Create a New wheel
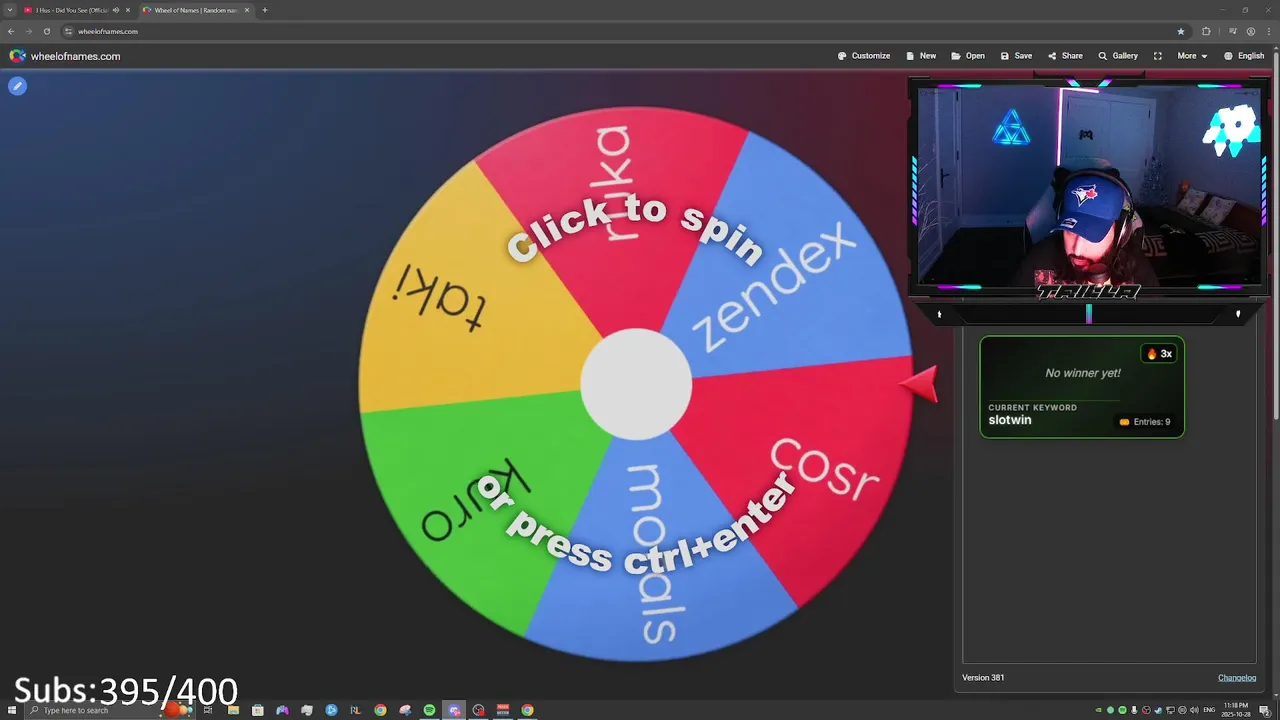The width and height of the screenshot is (1280, 720). click(x=921, y=56)
